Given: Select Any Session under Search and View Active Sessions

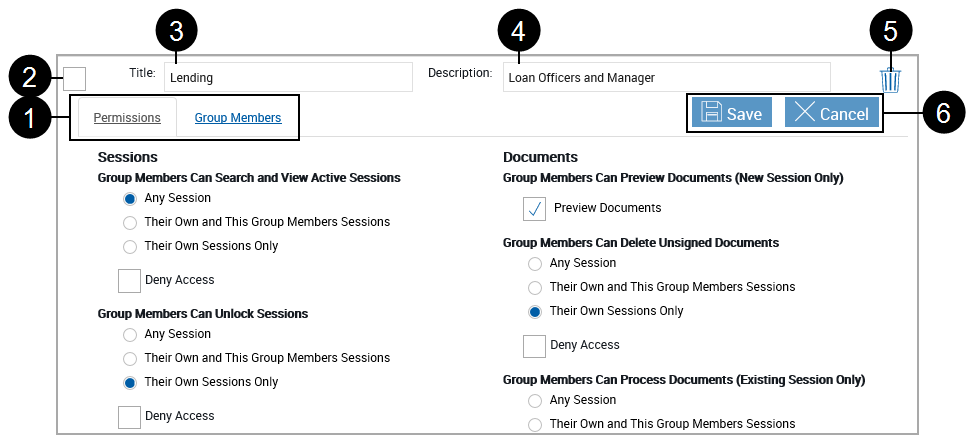Looking at the screenshot, I should tap(130, 199).
